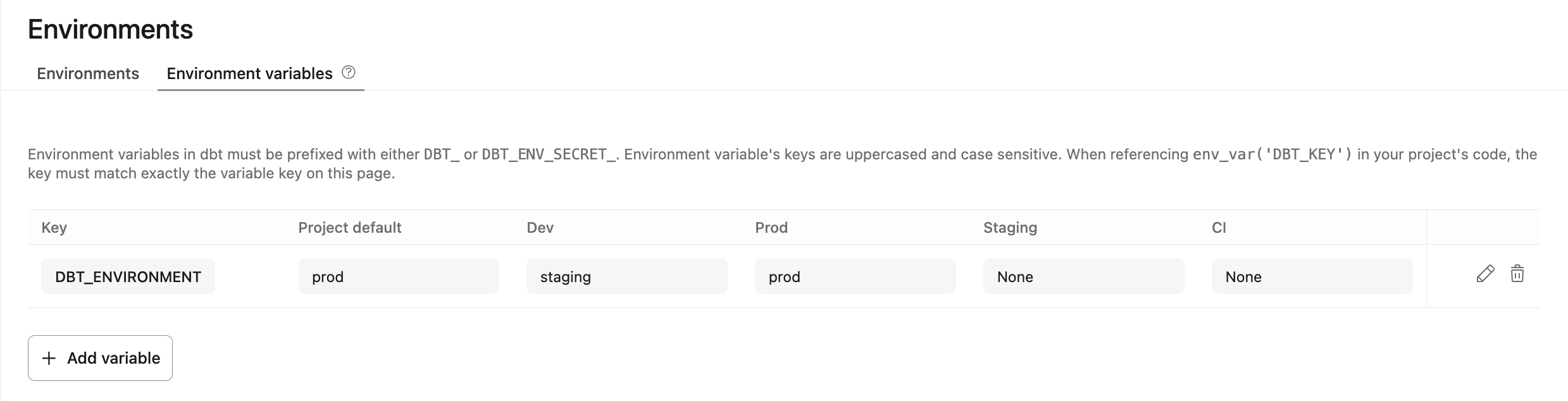Open the help tooltip next to Environment variables
This screenshot has width=1568, height=401.
[x=349, y=73]
